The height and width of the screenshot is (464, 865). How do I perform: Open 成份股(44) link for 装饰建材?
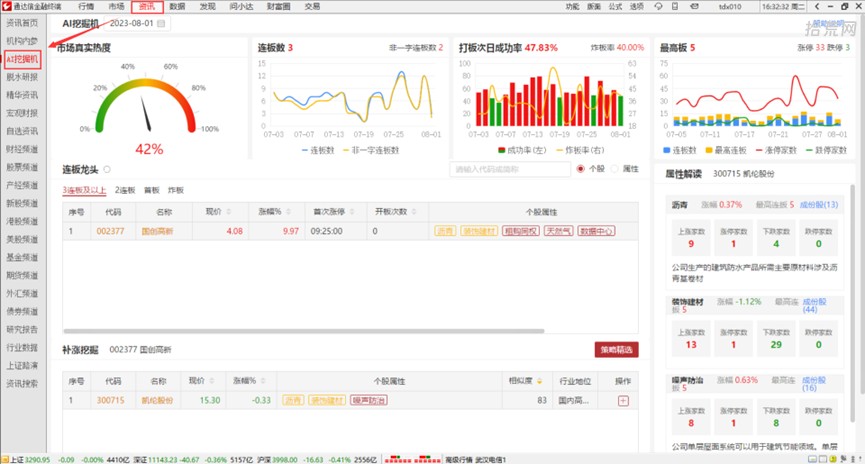coord(814,306)
